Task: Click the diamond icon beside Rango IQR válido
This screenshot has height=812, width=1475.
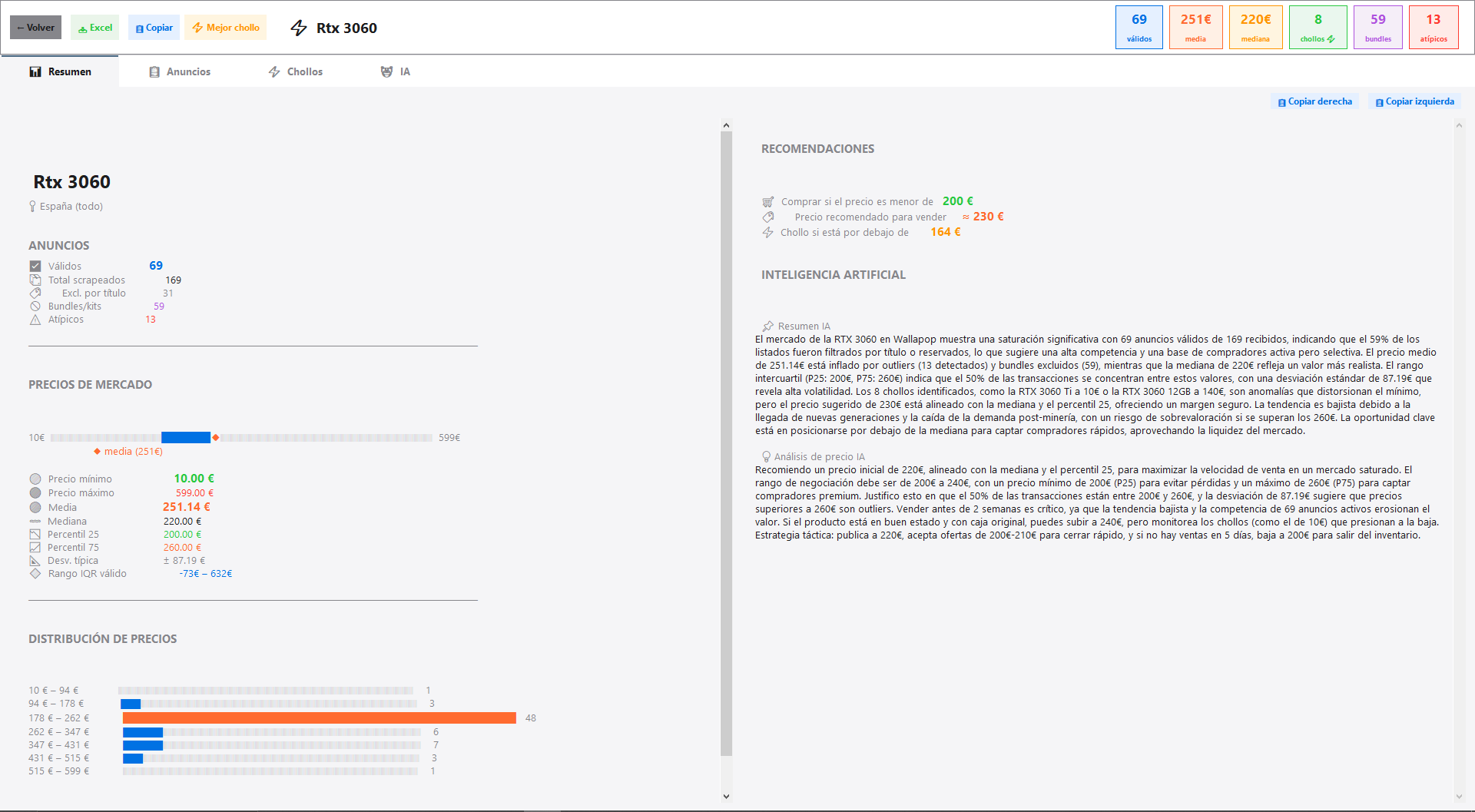Action: (x=35, y=573)
